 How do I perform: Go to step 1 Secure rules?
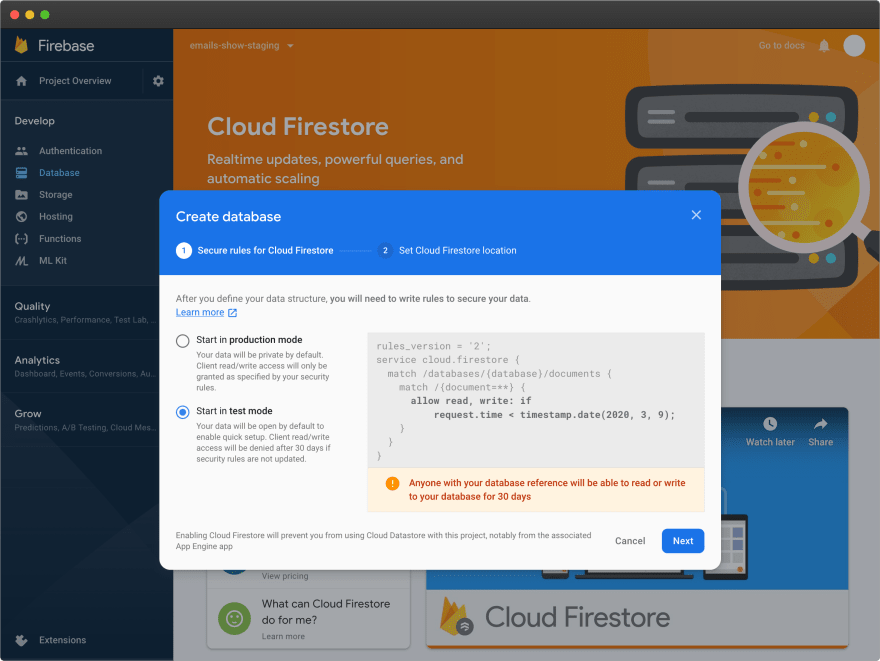coord(255,250)
